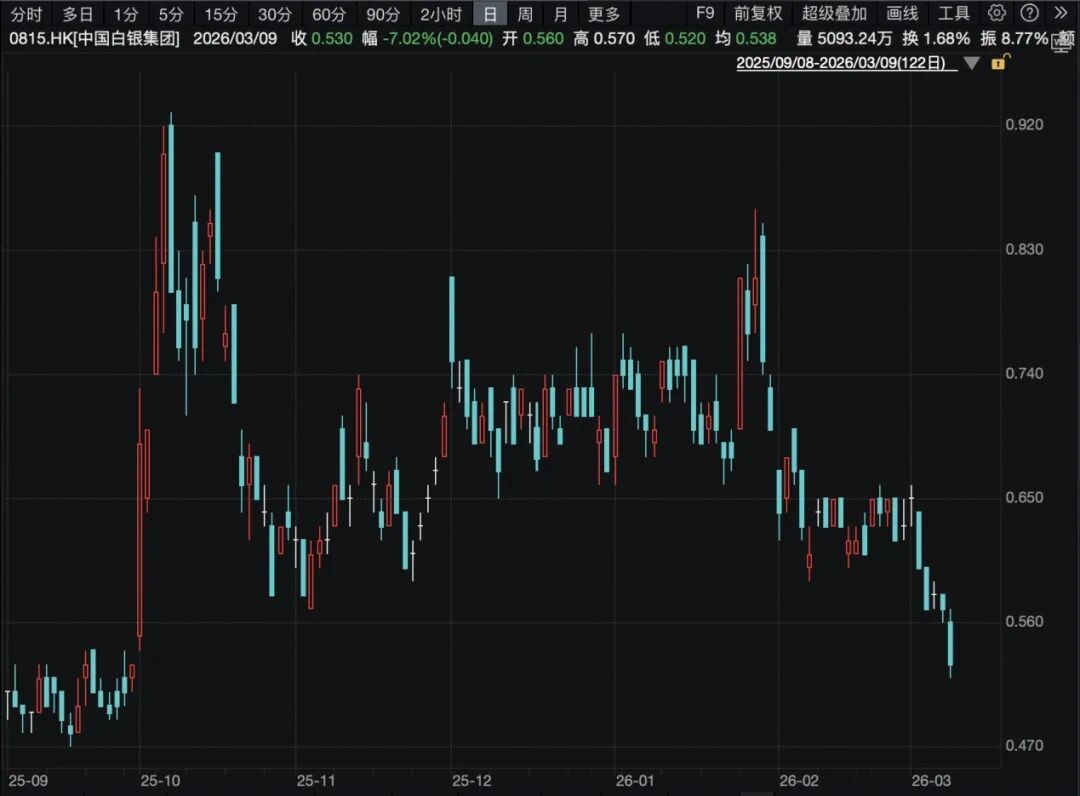Click the average price 0.538

756,38
